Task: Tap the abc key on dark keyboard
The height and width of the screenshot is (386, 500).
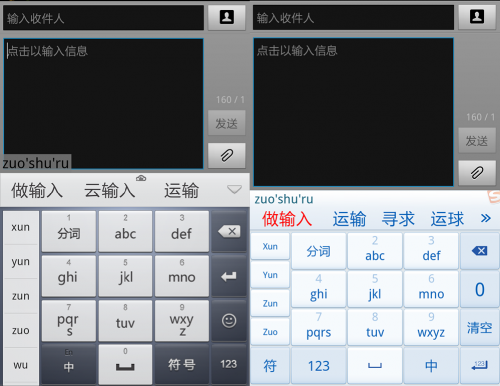Action: pos(125,231)
